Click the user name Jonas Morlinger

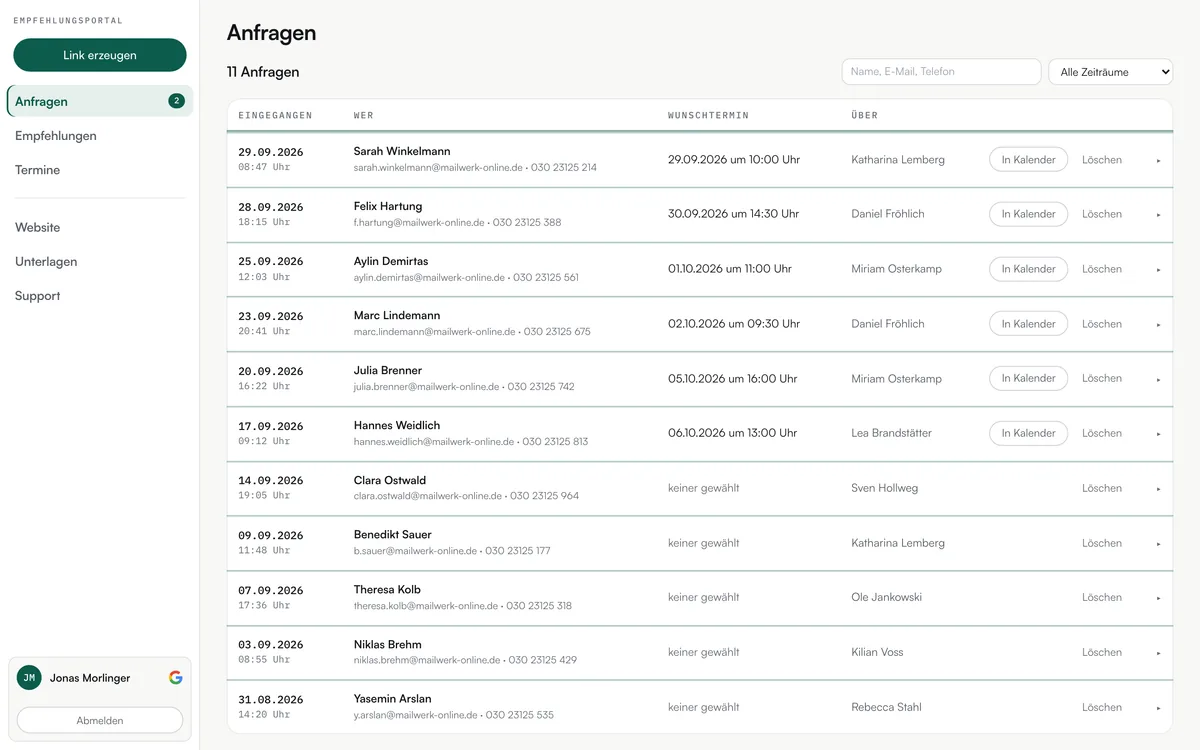90,678
